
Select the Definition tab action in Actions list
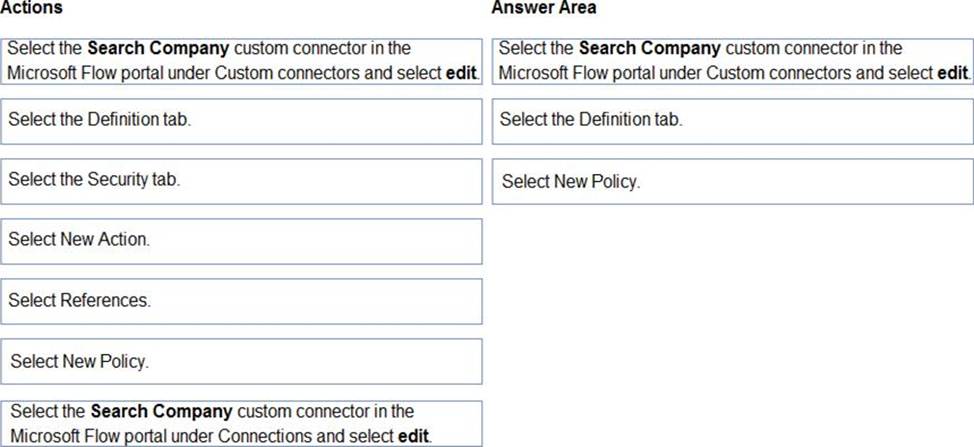241,121
